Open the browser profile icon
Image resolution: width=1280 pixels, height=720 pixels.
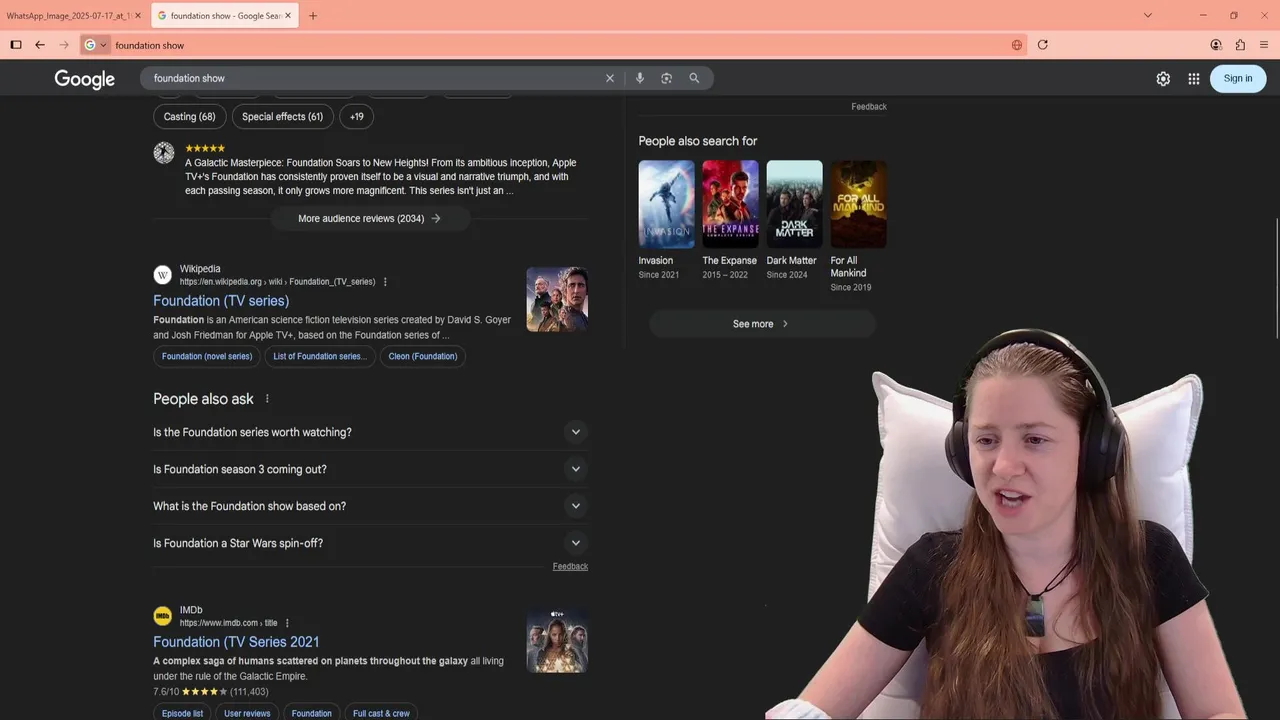point(1216,45)
